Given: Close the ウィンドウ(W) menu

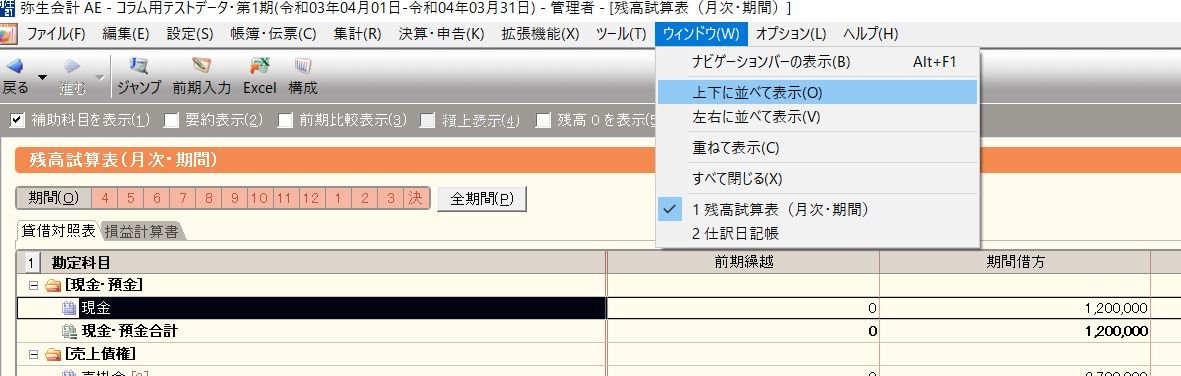Looking at the screenshot, I should (x=701, y=34).
